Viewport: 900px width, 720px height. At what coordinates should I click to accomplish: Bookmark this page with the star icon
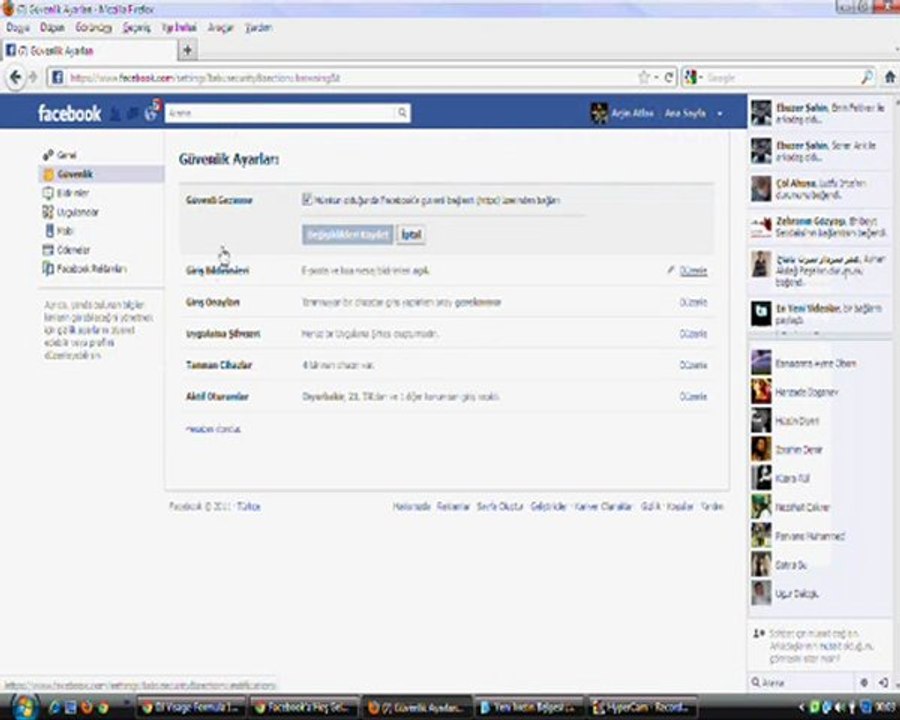point(644,77)
